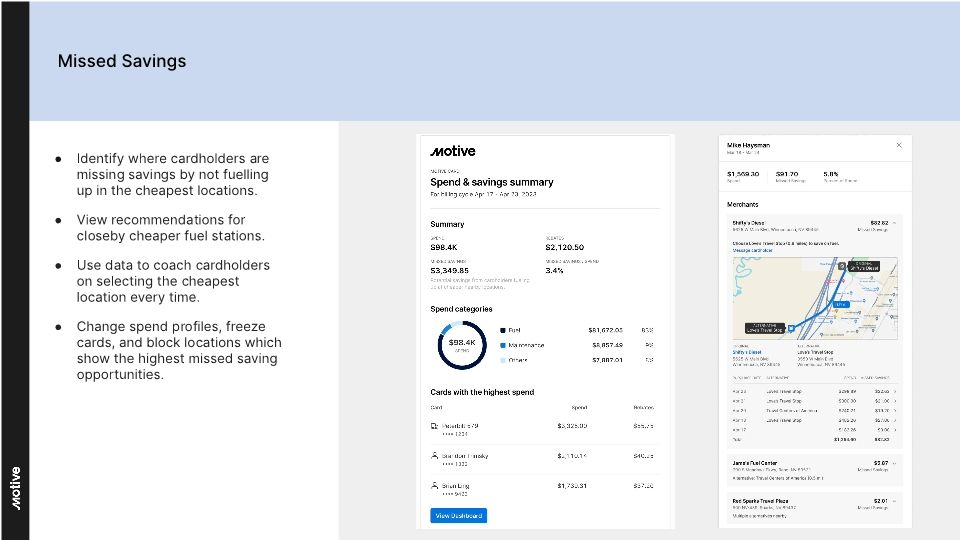Click the Spend & savings summary heading
The height and width of the screenshot is (540, 960).
(492, 182)
